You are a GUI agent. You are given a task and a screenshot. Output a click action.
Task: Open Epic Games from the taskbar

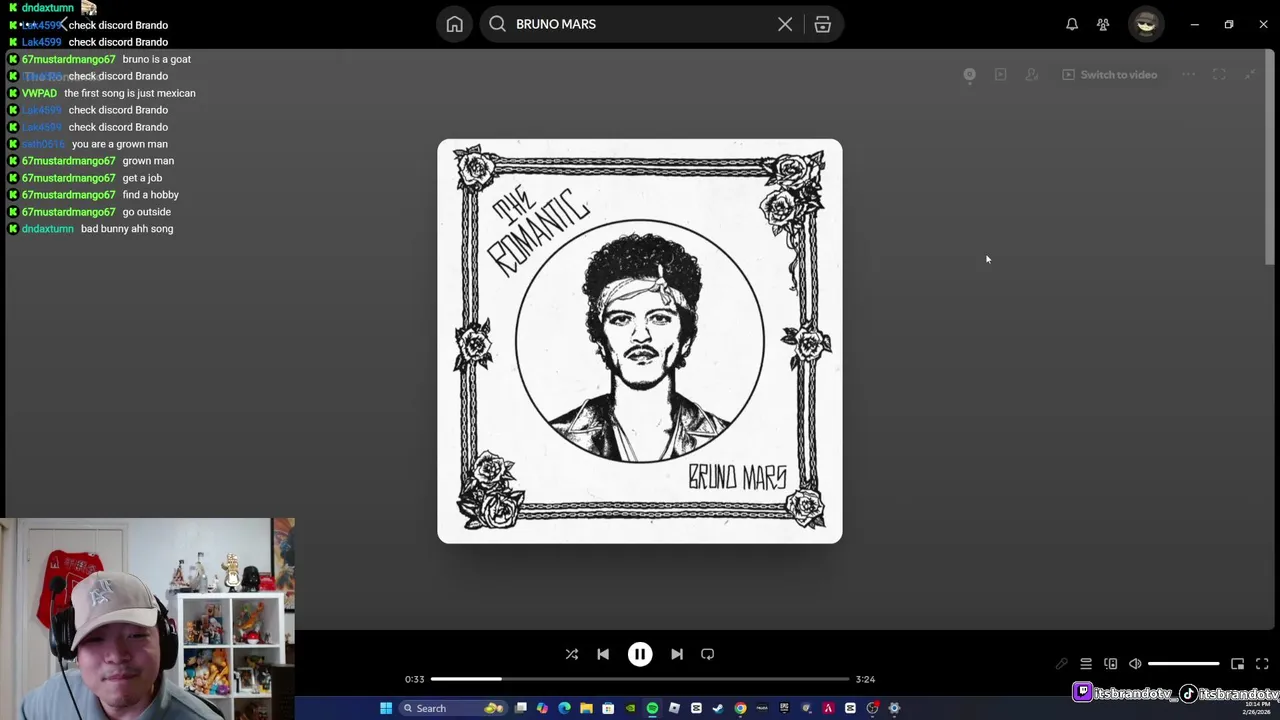[784, 708]
